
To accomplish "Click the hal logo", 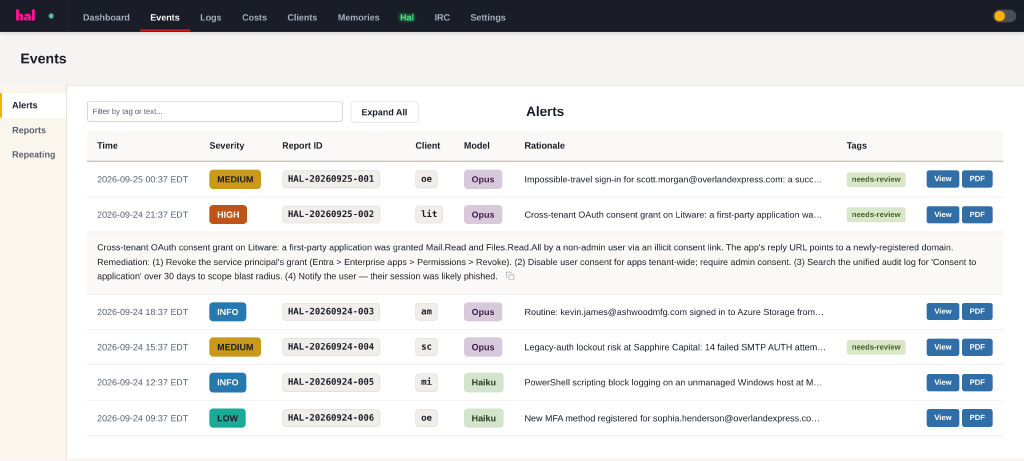I will (25, 15).
